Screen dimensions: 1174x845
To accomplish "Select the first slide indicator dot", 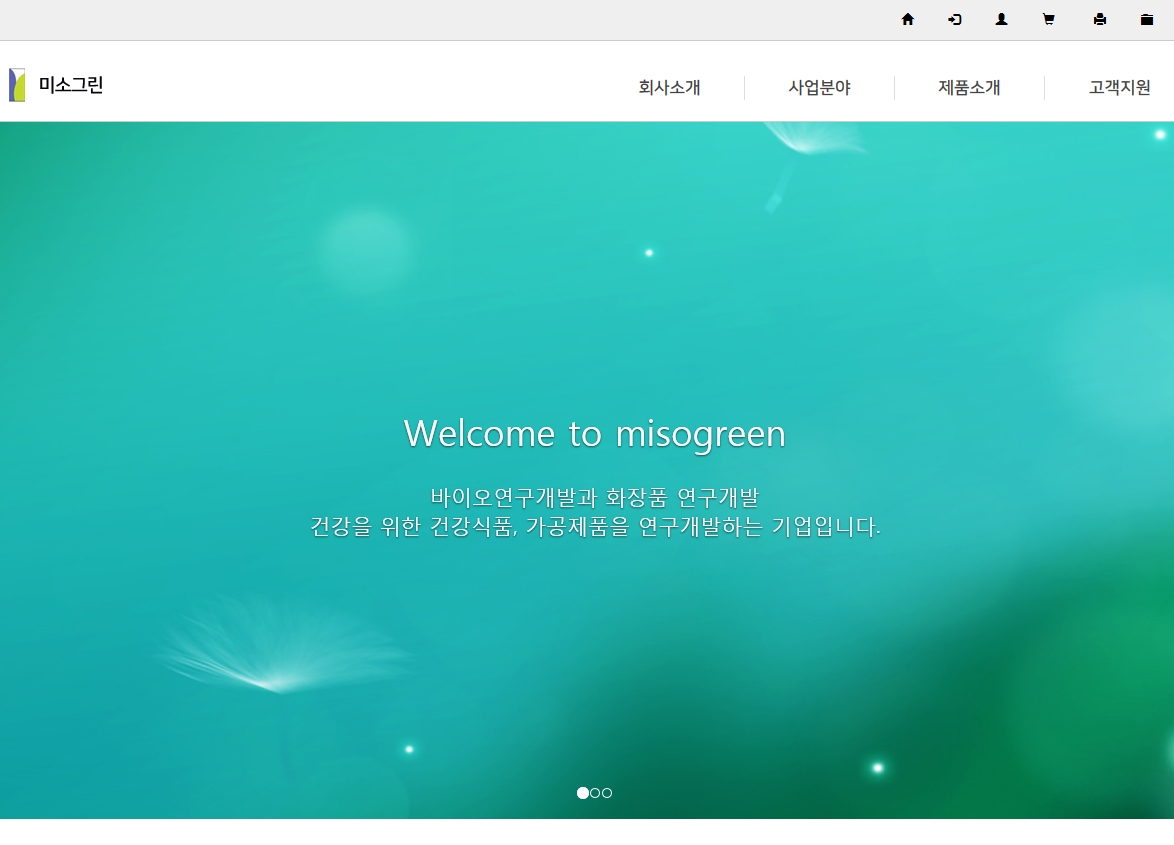I will 583,793.
